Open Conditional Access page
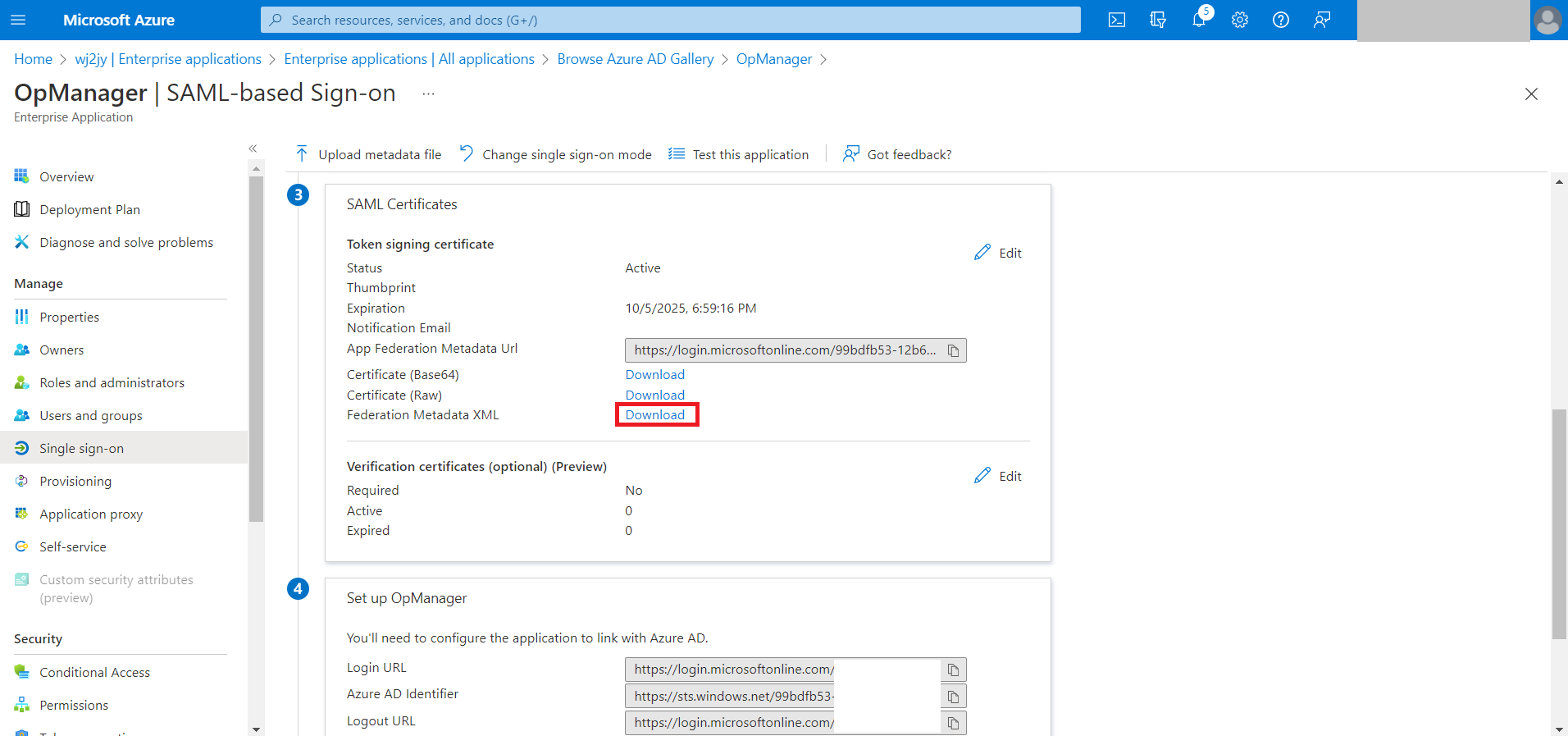This screenshot has width=1568, height=736. point(94,672)
